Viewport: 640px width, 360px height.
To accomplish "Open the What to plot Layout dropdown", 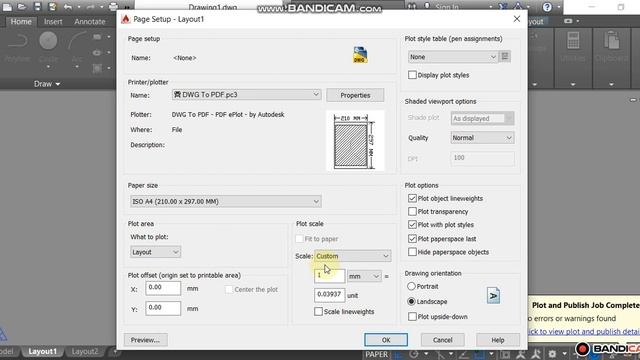I will pyautogui.click(x=155, y=252).
